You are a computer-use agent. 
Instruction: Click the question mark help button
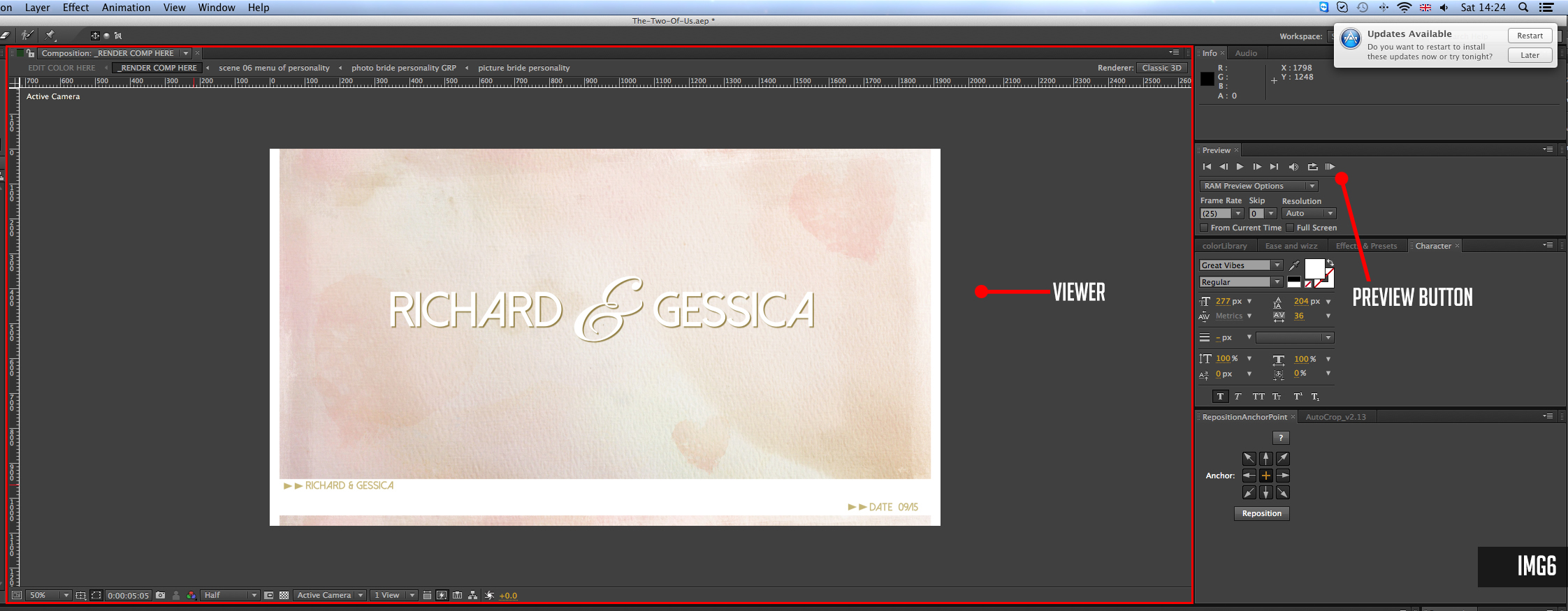point(1281,438)
